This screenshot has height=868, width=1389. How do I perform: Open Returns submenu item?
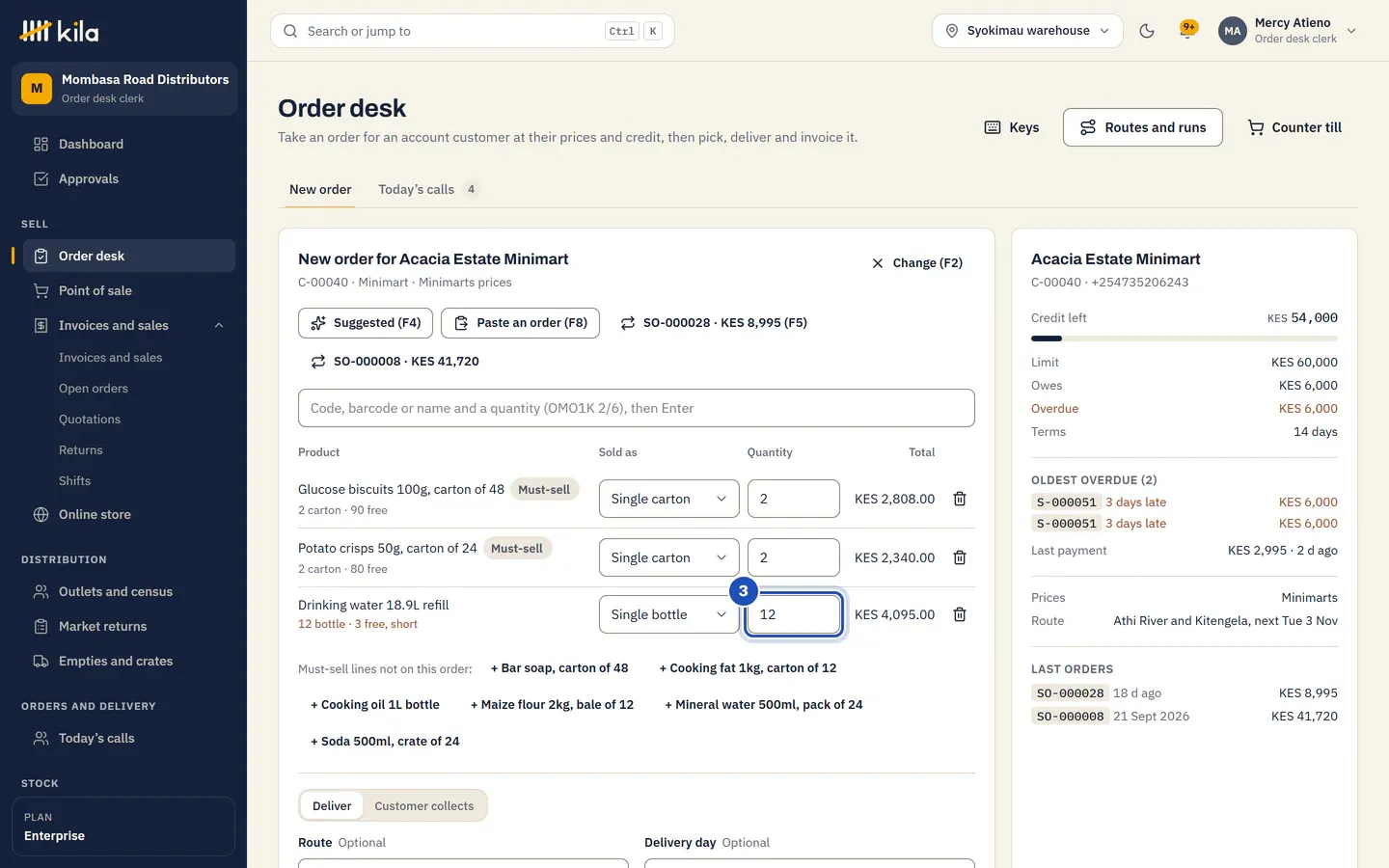point(81,449)
